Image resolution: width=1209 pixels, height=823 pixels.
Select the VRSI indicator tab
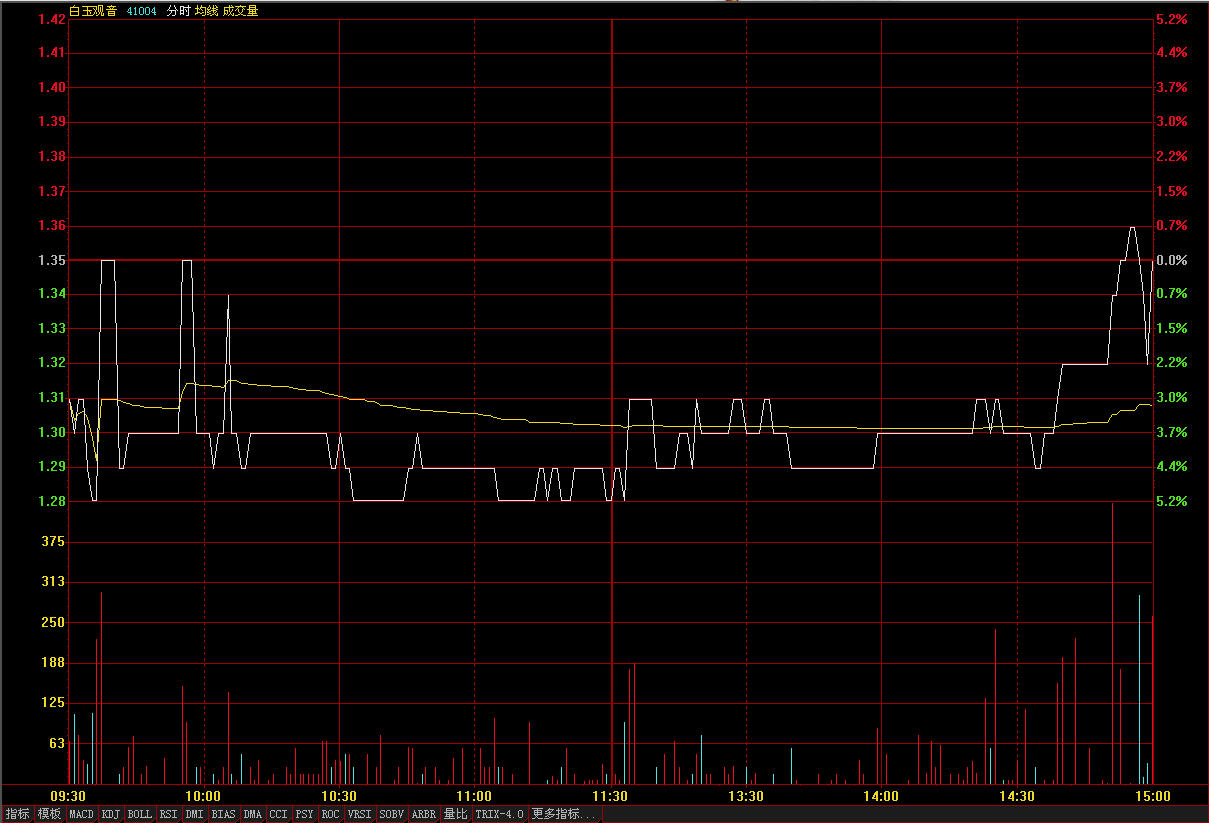[360, 814]
